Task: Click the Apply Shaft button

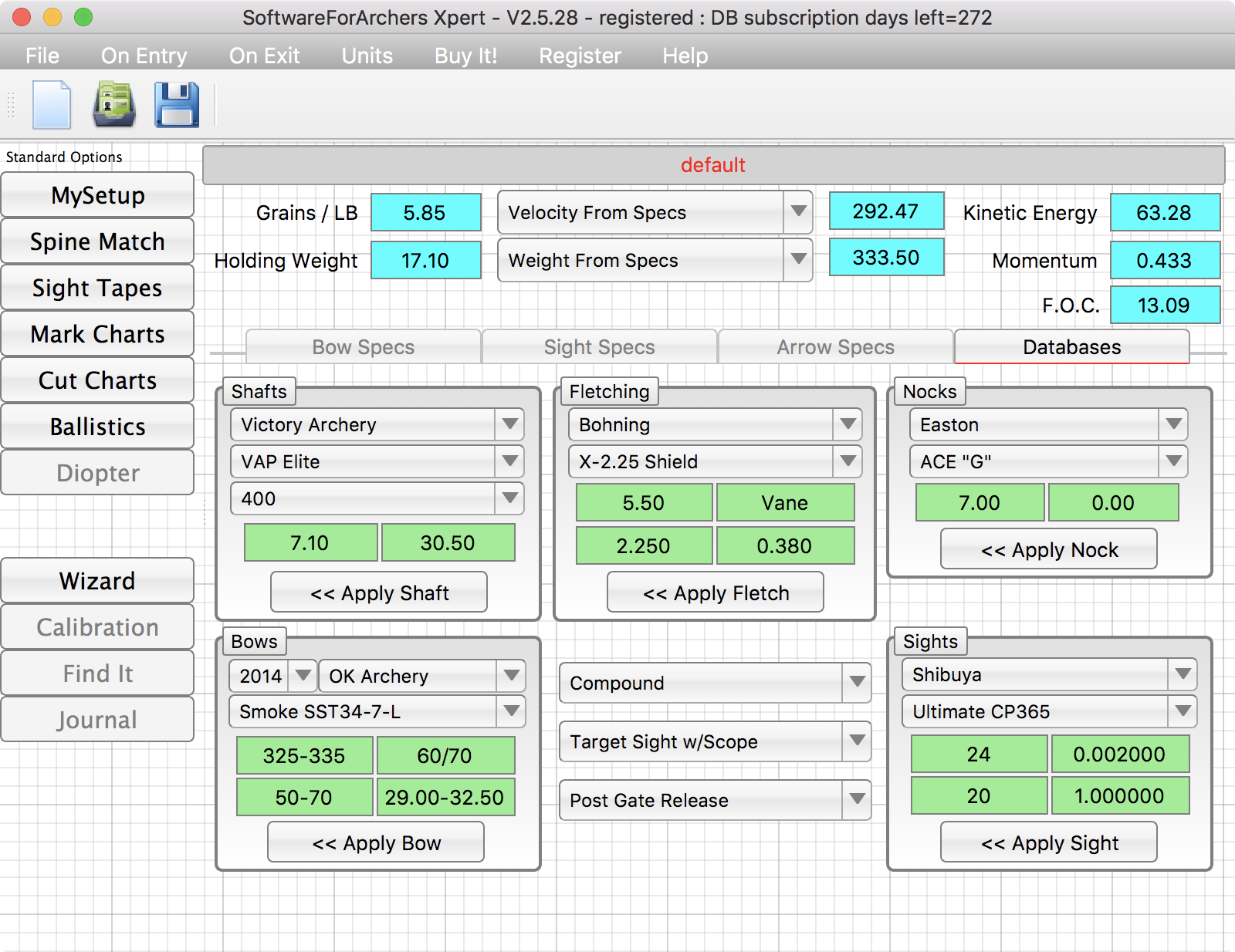Action: [379, 592]
